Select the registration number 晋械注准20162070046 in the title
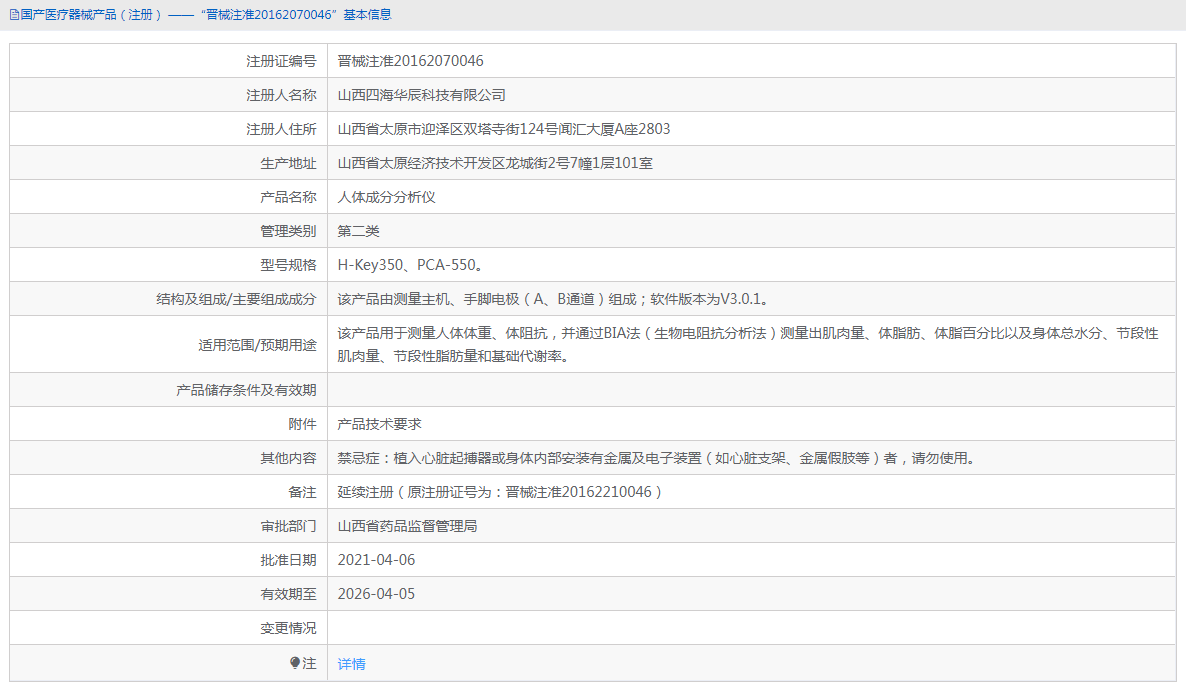This screenshot has width=1186, height=687. [x=264, y=14]
